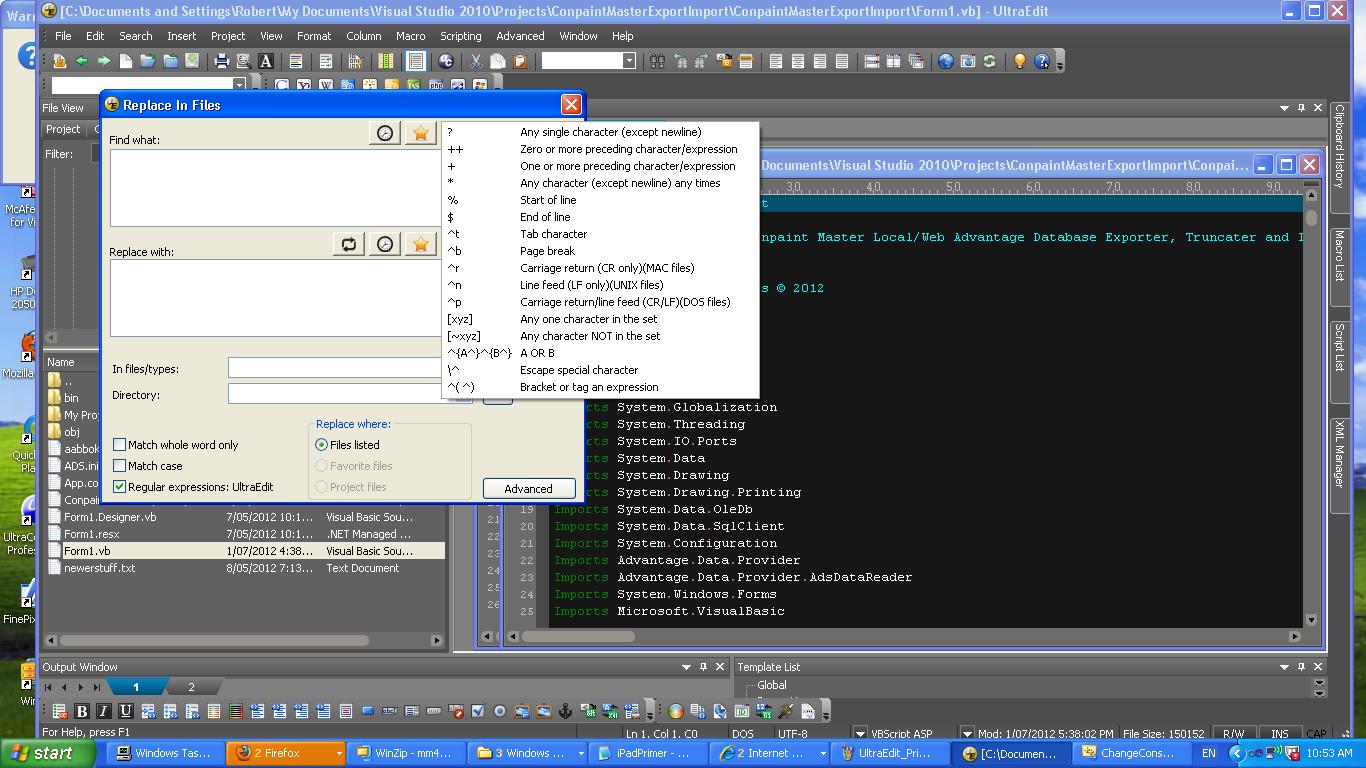Click the Advanced button in dialog
1366x768 pixels.
click(528, 489)
